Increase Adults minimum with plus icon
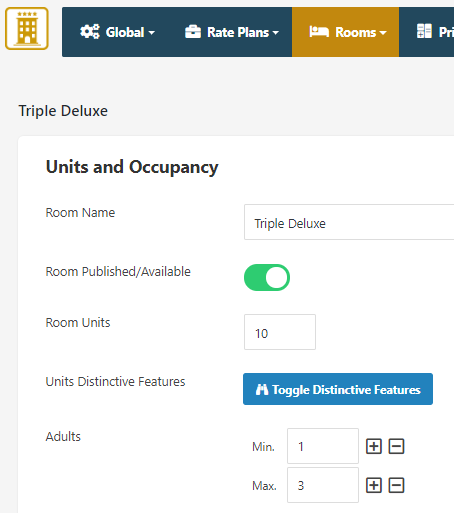 tap(374, 446)
